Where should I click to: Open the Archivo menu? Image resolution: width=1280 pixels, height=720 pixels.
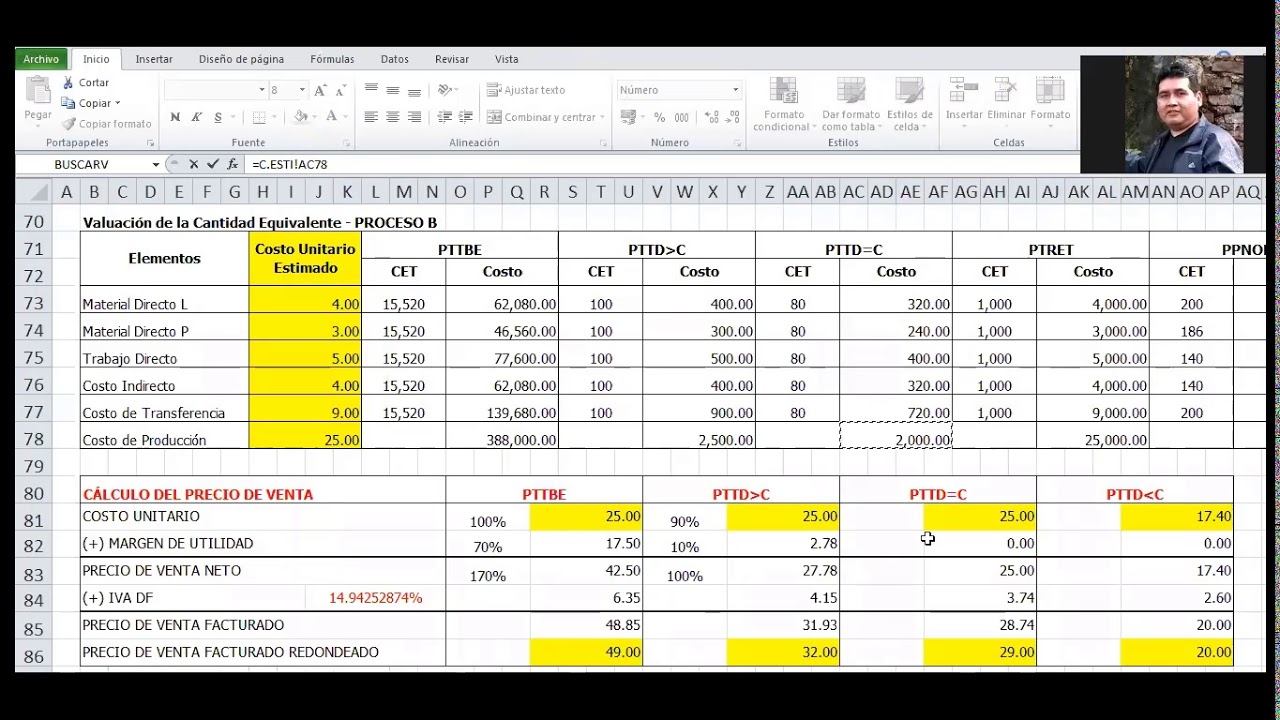(x=40, y=59)
